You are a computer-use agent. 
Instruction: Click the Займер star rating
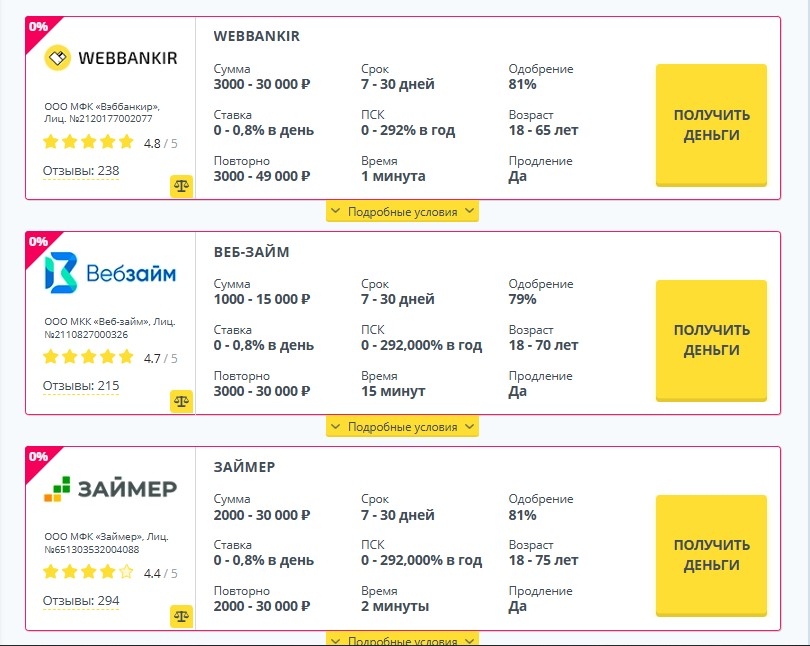point(88,573)
